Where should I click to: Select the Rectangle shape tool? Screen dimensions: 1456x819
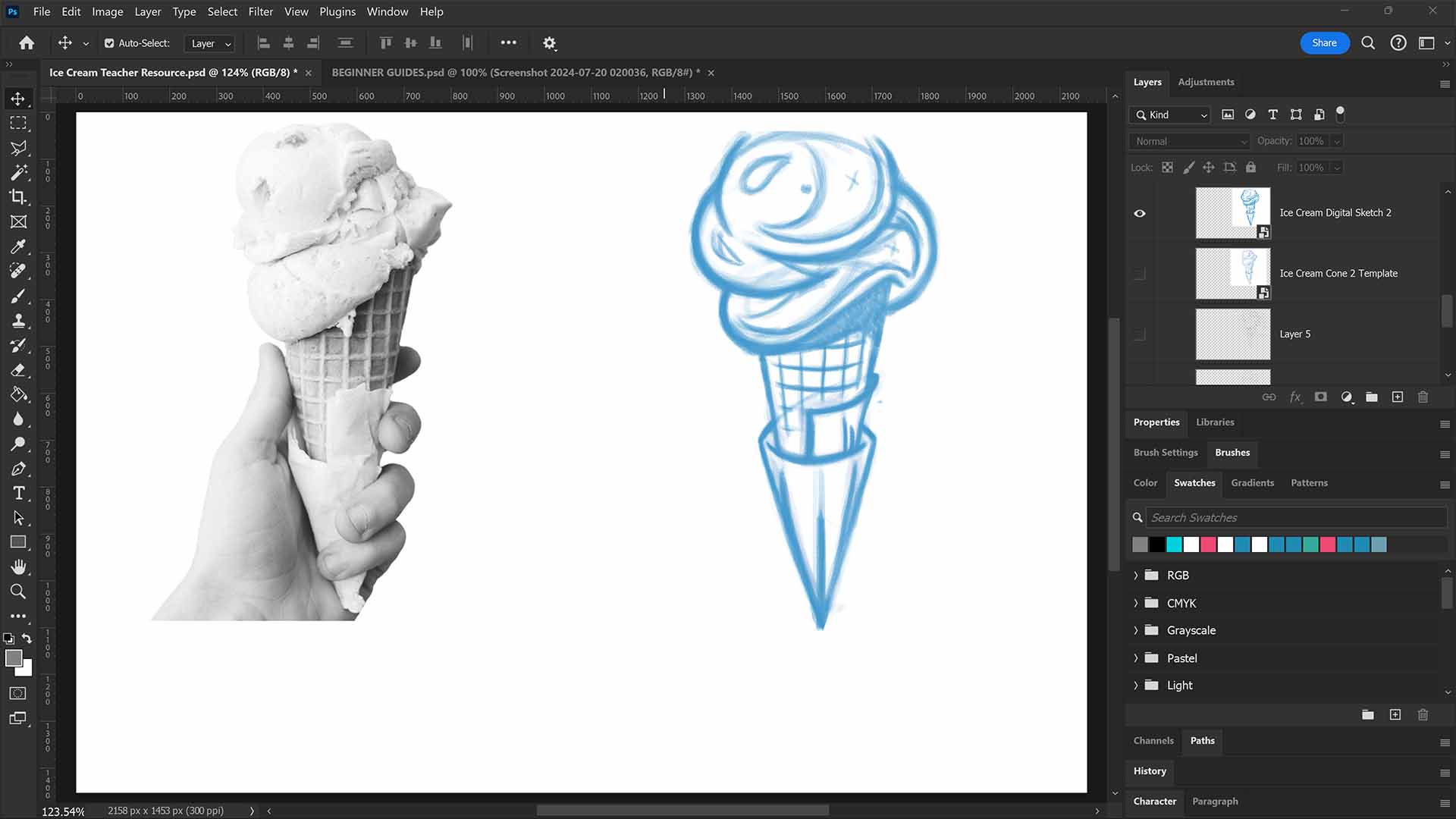tap(18, 542)
